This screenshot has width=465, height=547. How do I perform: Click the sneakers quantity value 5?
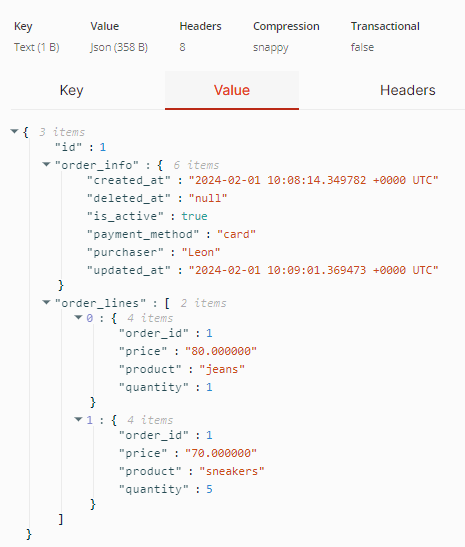[x=209, y=489]
